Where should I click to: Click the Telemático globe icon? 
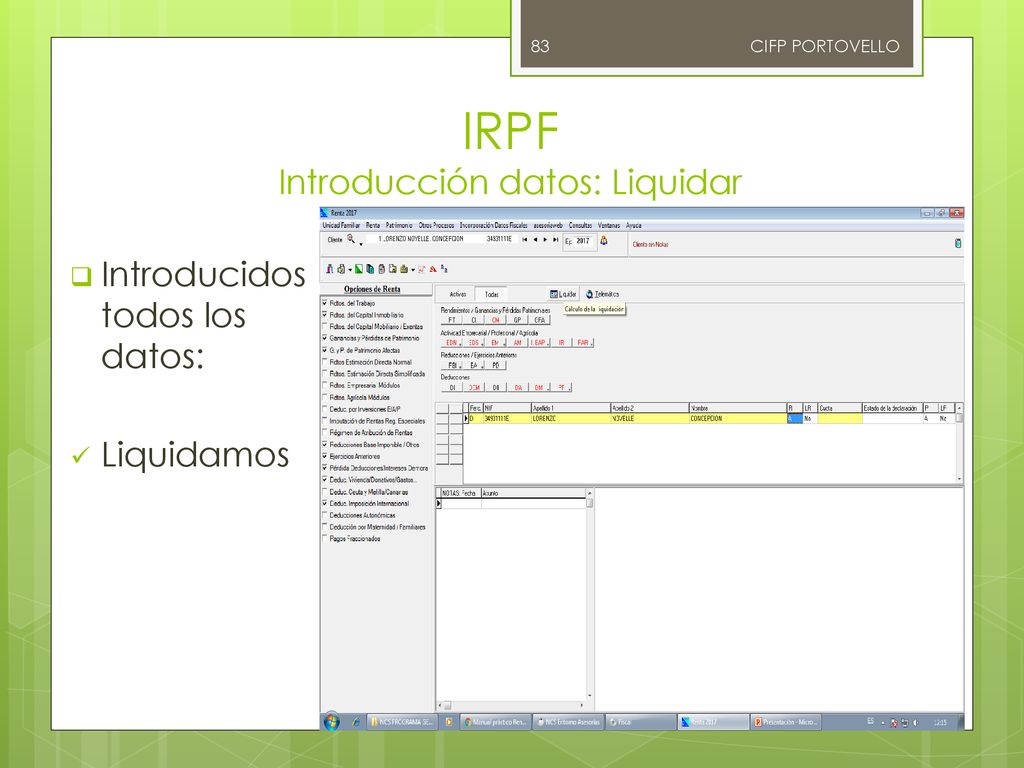point(589,294)
